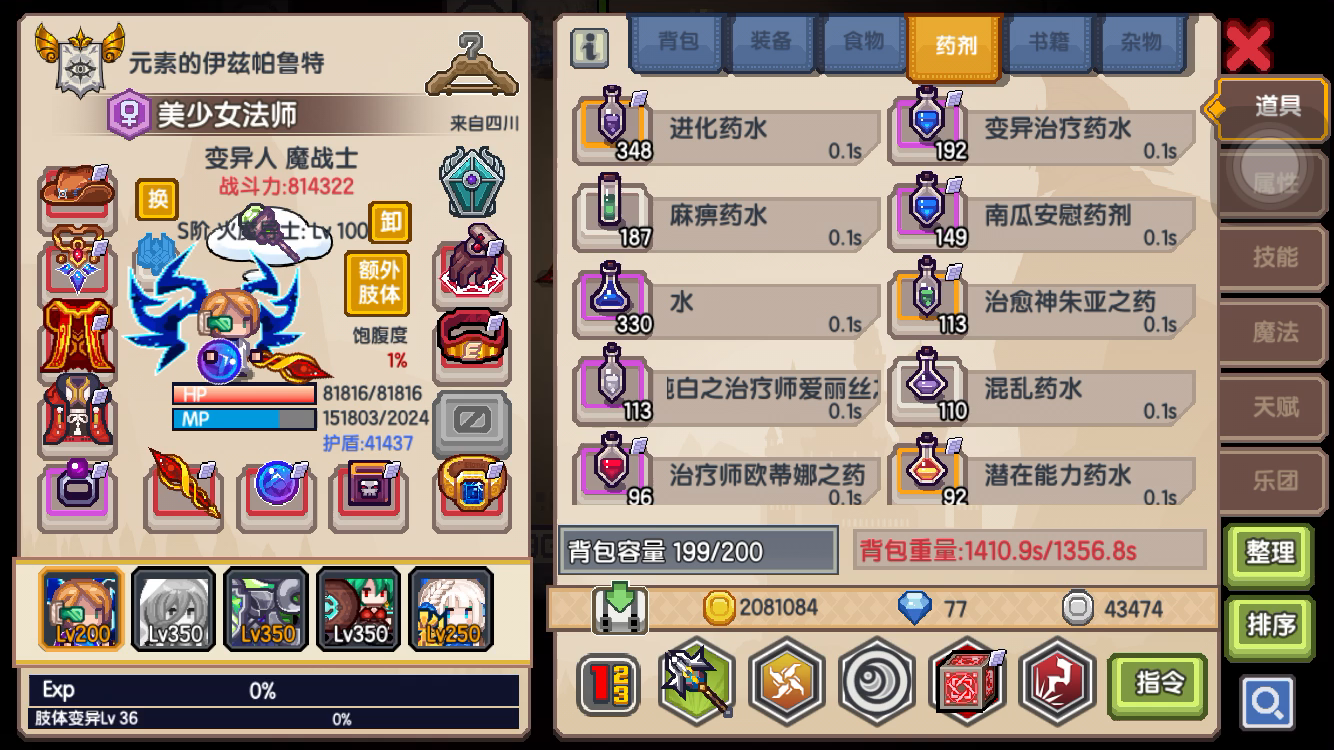Click the 换 swap toggle button
The width and height of the screenshot is (1334, 750).
coord(157,200)
